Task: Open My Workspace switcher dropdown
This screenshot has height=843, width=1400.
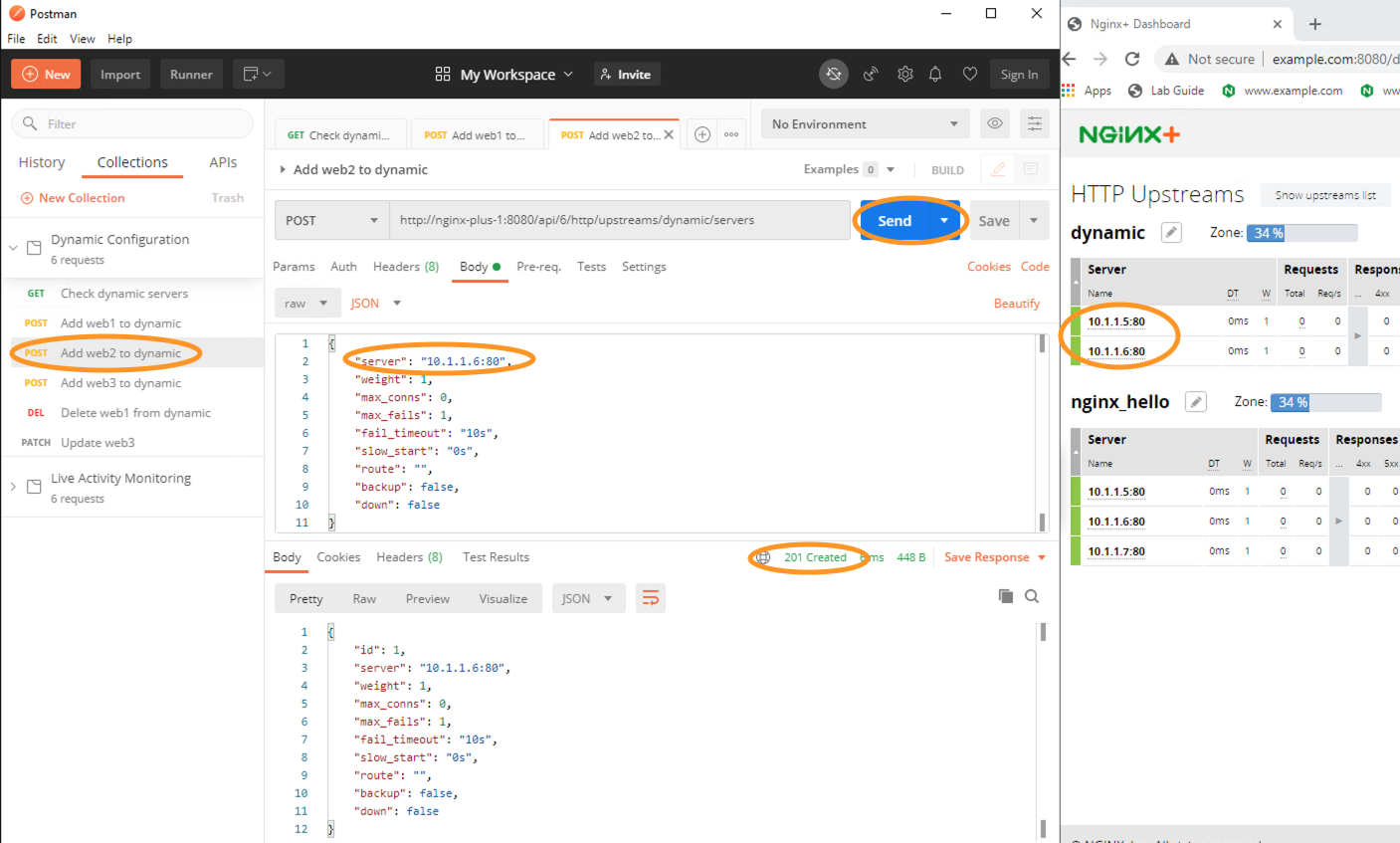Action: tap(504, 75)
